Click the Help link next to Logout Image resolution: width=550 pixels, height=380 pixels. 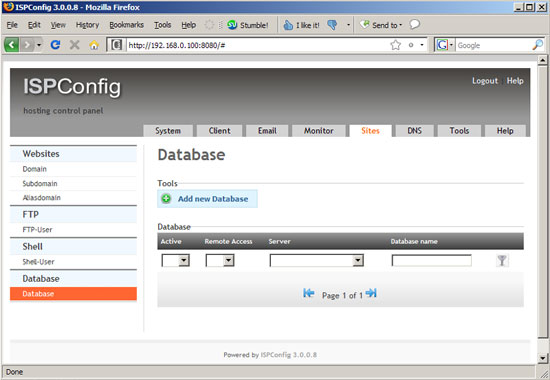(515, 81)
